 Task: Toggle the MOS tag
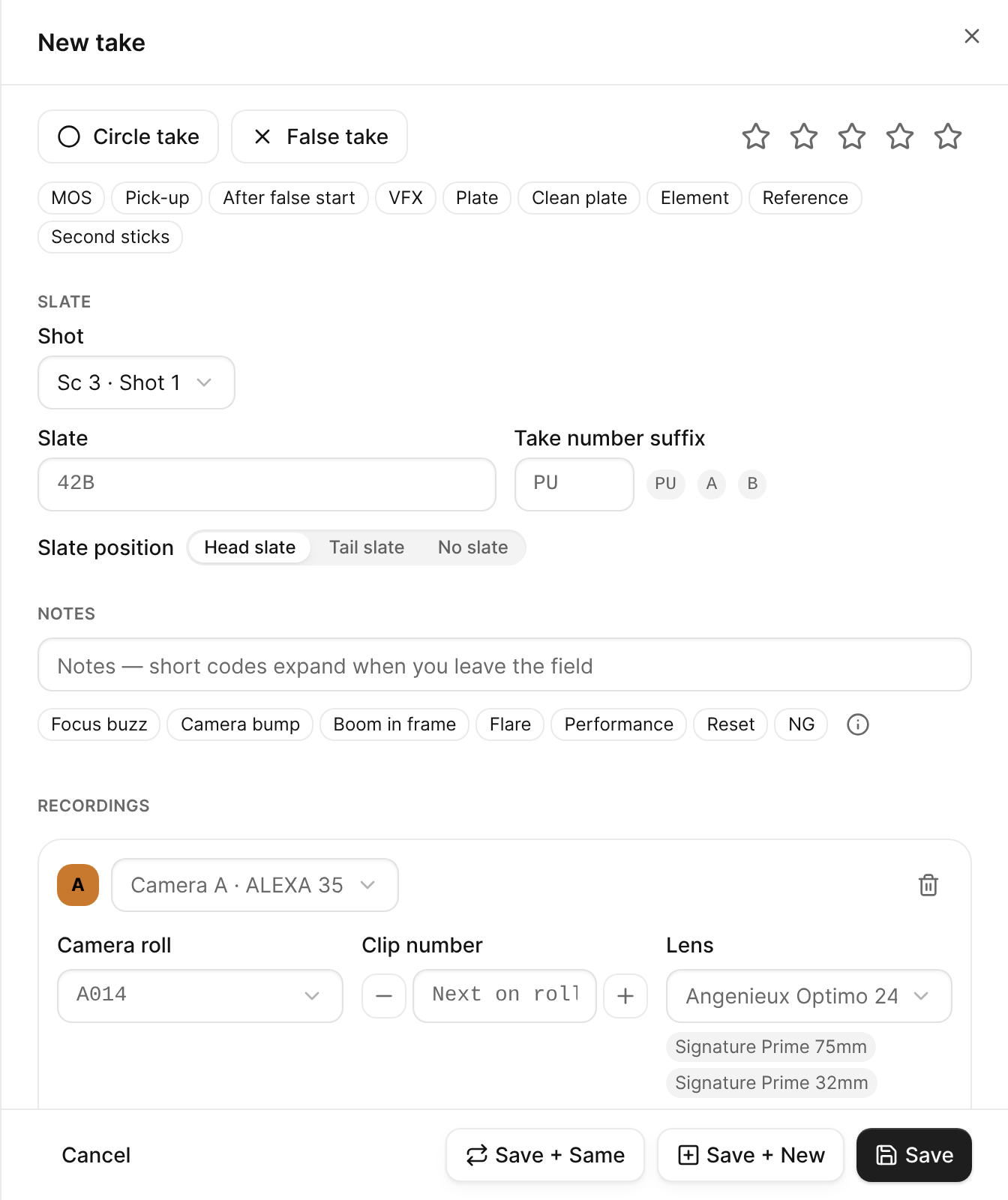pyautogui.click(x=71, y=198)
